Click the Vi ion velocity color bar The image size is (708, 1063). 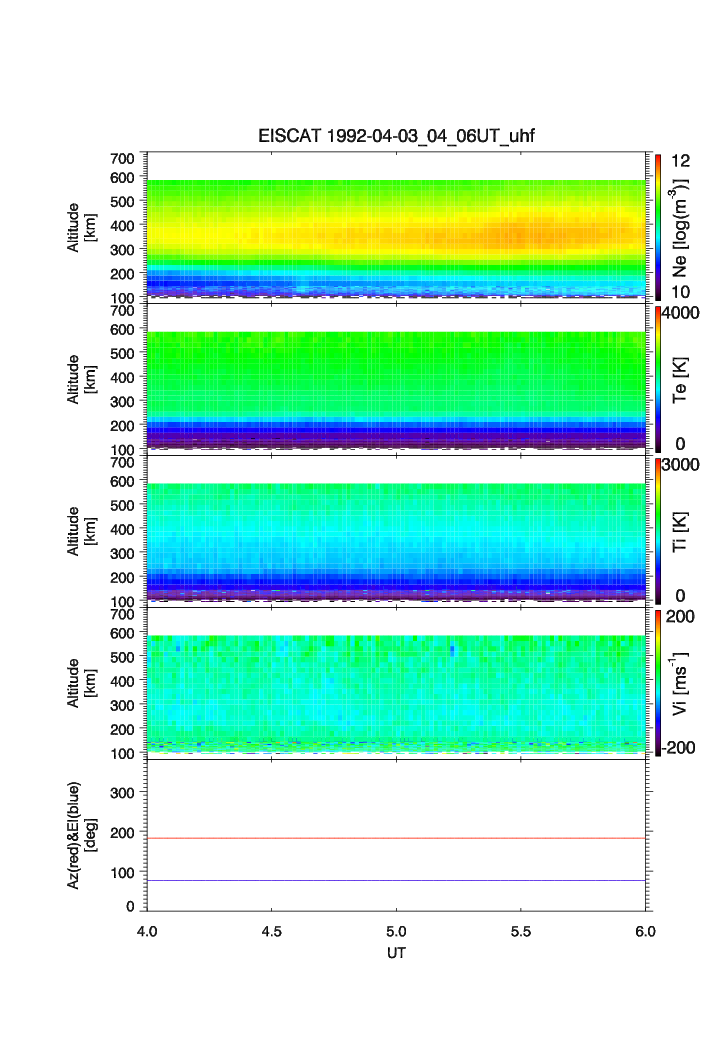(658, 683)
